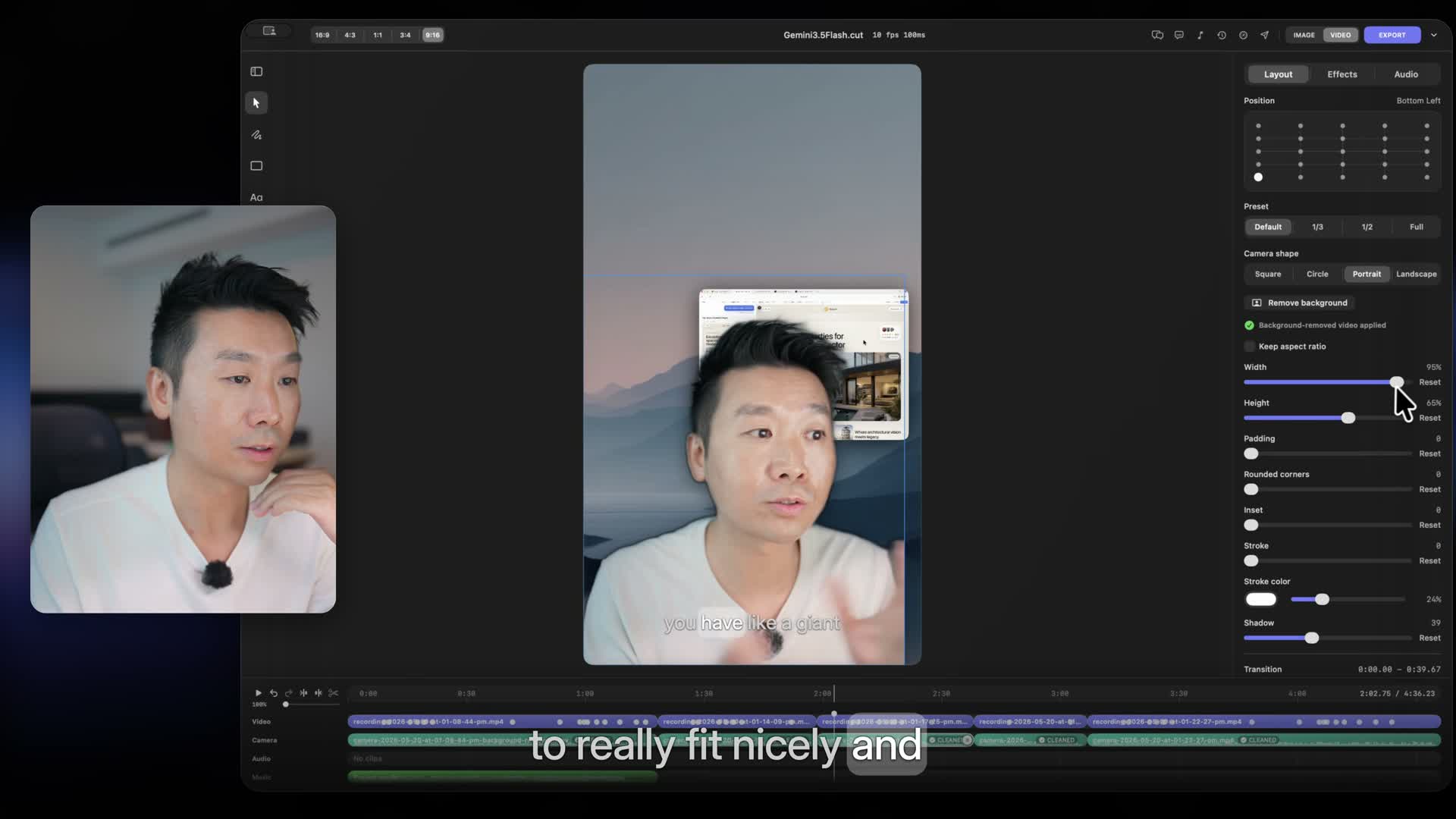Switch output mode to VIDEO
This screenshot has width=1456, height=819.
[1341, 35]
